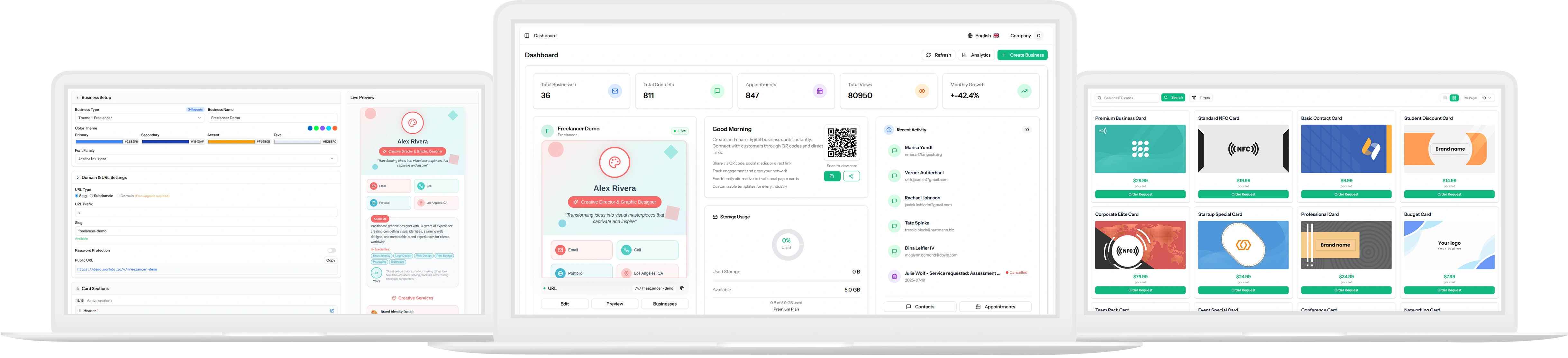Image resolution: width=1568 pixels, height=358 pixels.
Task: Click the URL Prefix field
Action: tap(206, 213)
